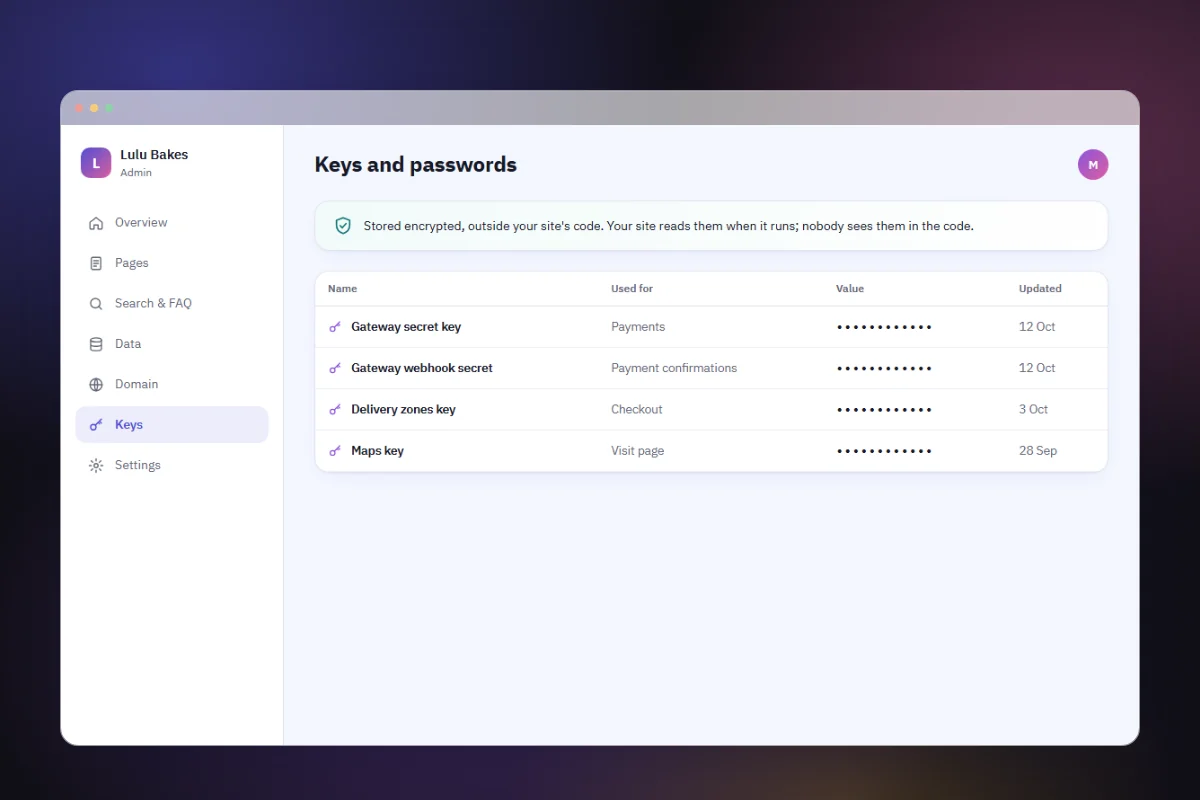This screenshot has width=1200, height=800.
Task: Open the Gateway webhook secret row
Action: click(x=711, y=368)
